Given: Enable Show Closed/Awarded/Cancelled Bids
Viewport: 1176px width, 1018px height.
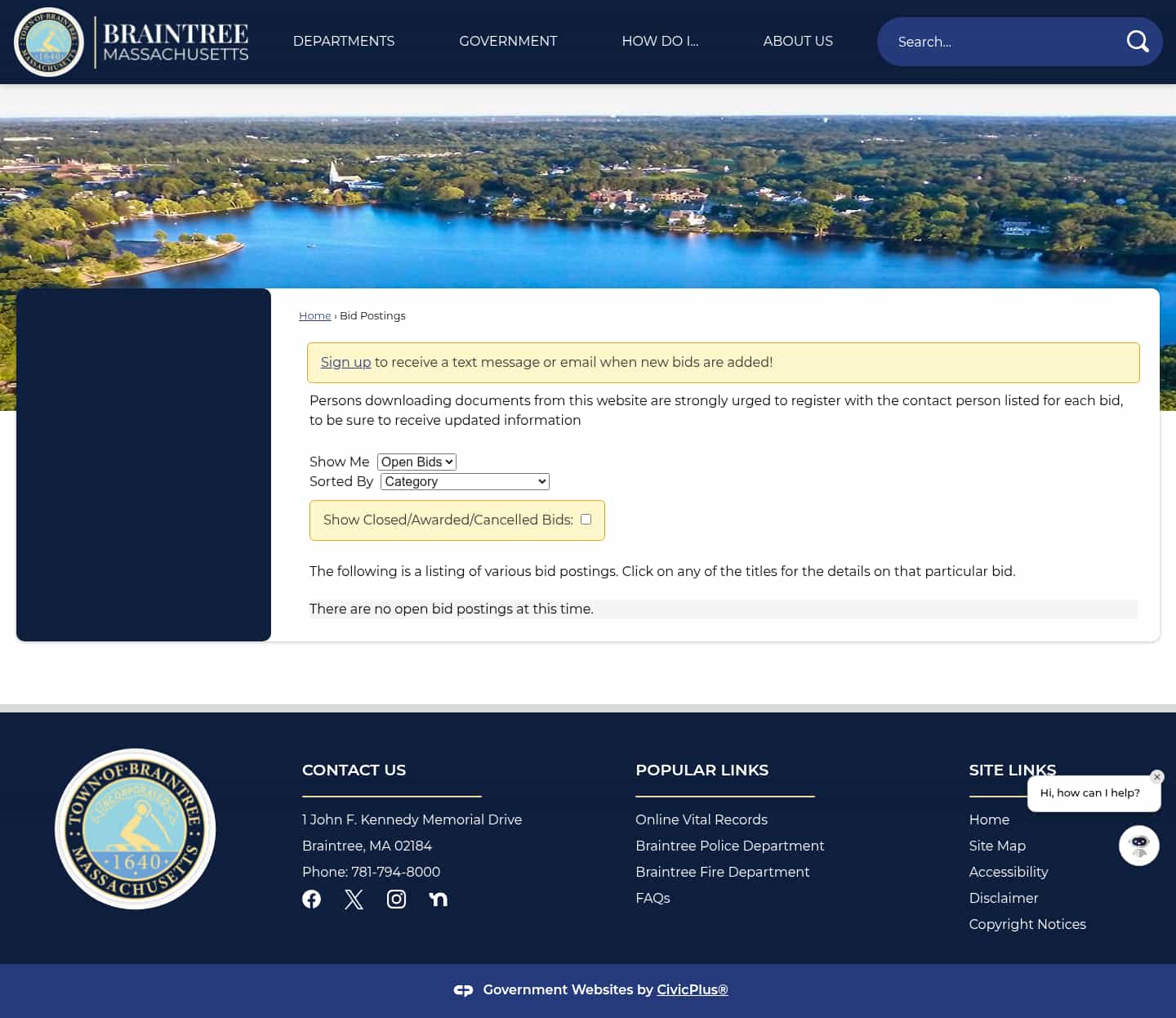Looking at the screenshot, I should click(586, 519).
